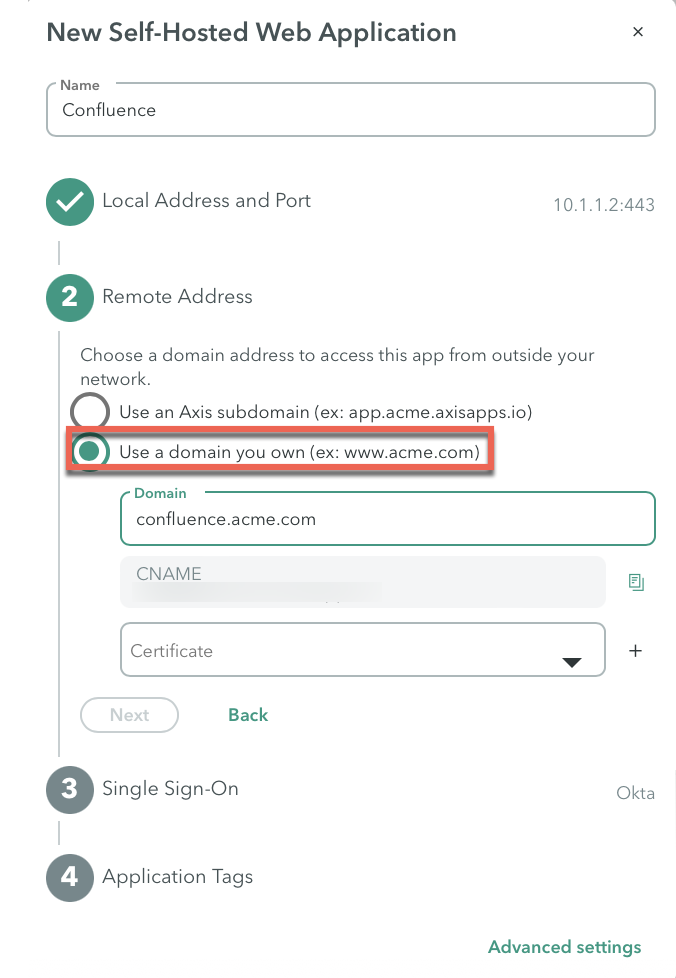Close the New Self-Hosted Web Application dialog
The width and height of the screenshot is (676, 978).
coord(637,32)
